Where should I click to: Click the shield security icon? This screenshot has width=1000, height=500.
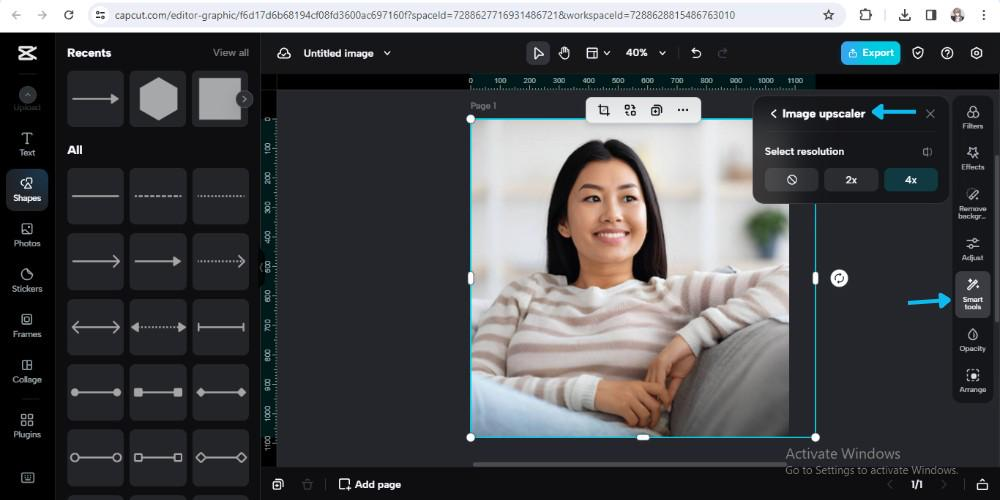pyautogui.click(x=918, y=53)
